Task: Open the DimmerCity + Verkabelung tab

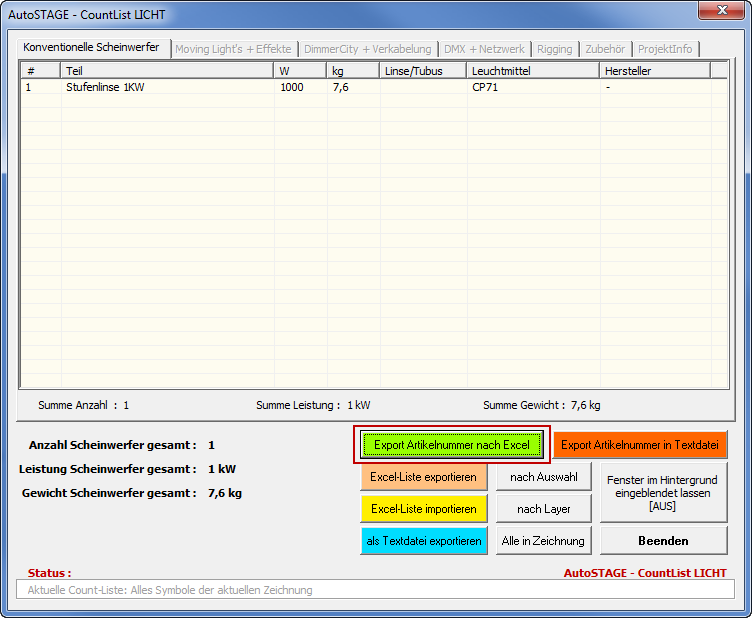Action: pos(367,49)
